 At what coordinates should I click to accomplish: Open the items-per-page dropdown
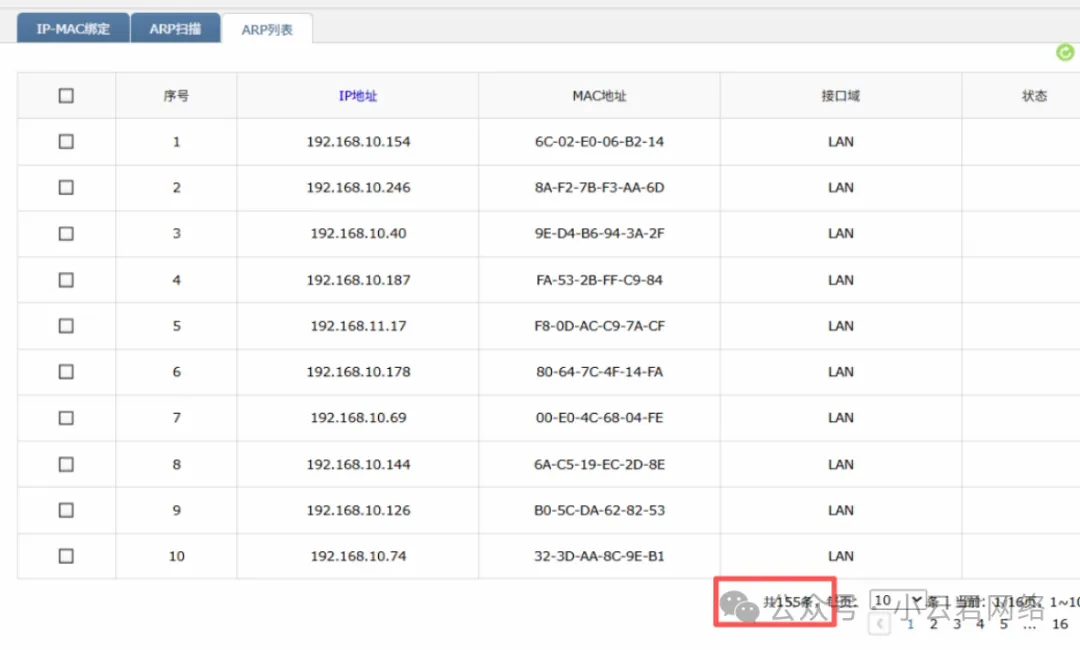coord(897,601)
